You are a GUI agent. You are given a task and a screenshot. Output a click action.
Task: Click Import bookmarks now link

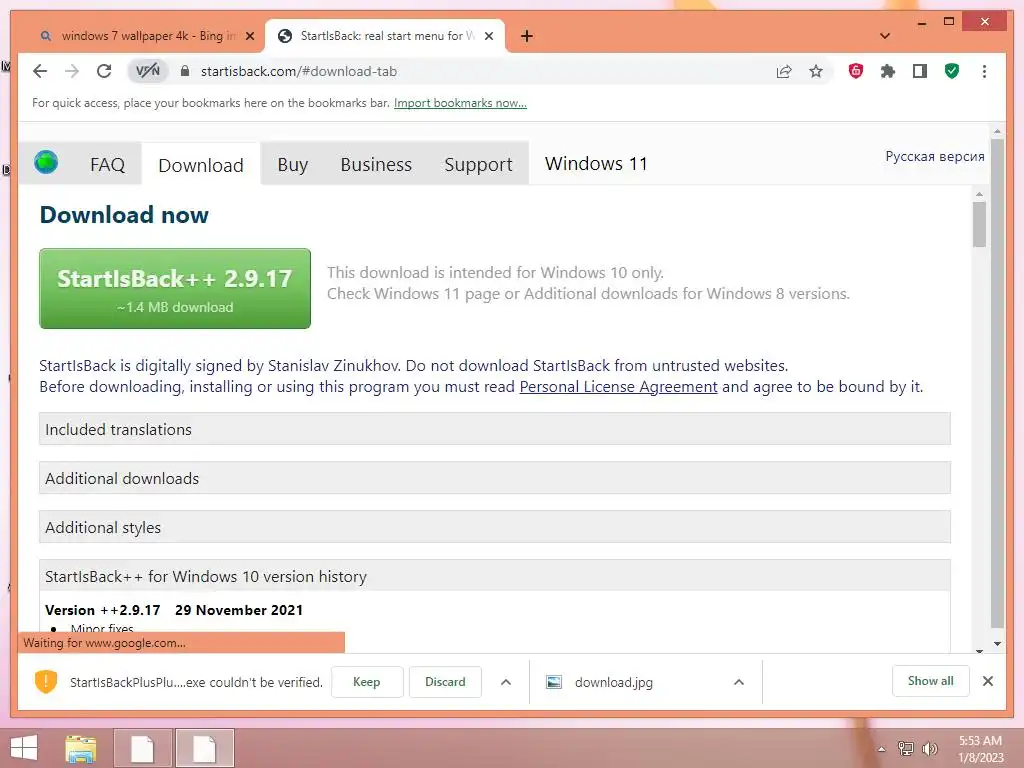(x=460, y=103)
